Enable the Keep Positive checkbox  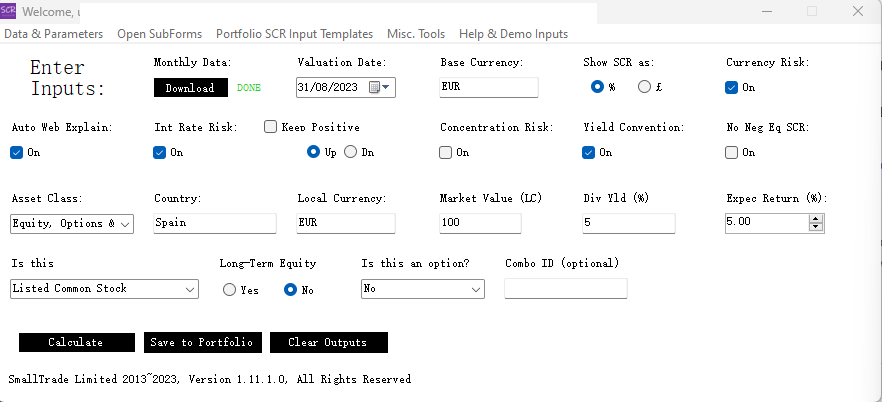click(271, 127)
